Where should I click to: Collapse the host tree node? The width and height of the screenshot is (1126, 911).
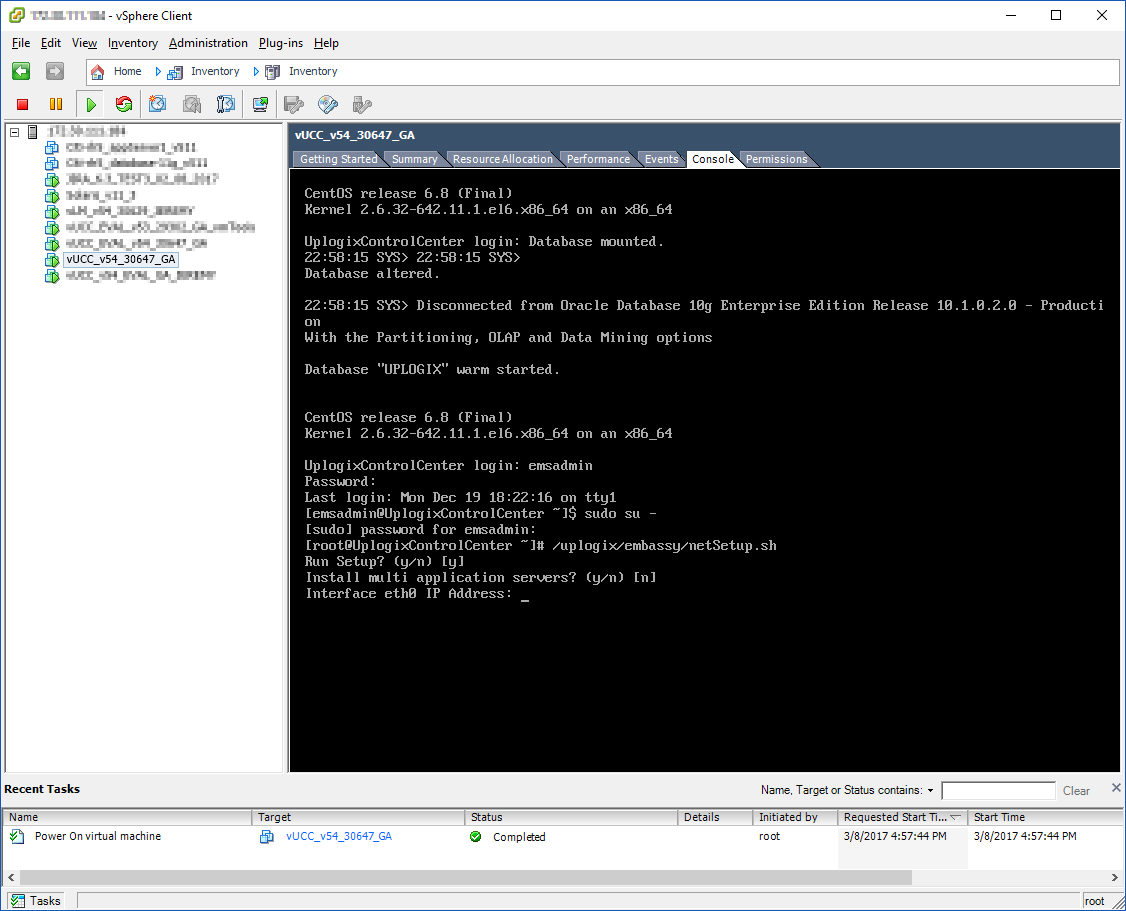point(14,132)
